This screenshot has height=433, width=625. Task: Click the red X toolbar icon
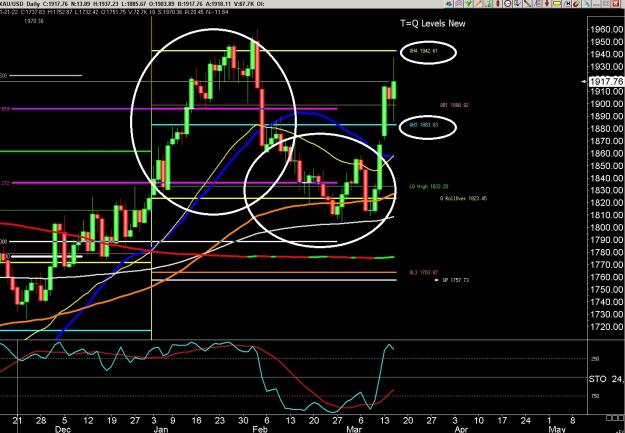tap(616, 4)
